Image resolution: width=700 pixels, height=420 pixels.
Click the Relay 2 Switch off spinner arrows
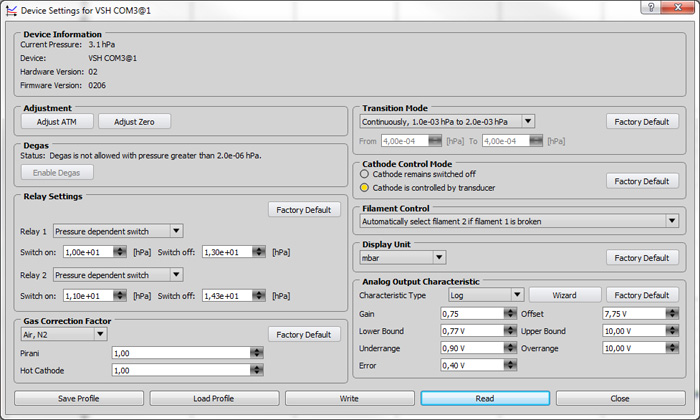tap(258, 296)
